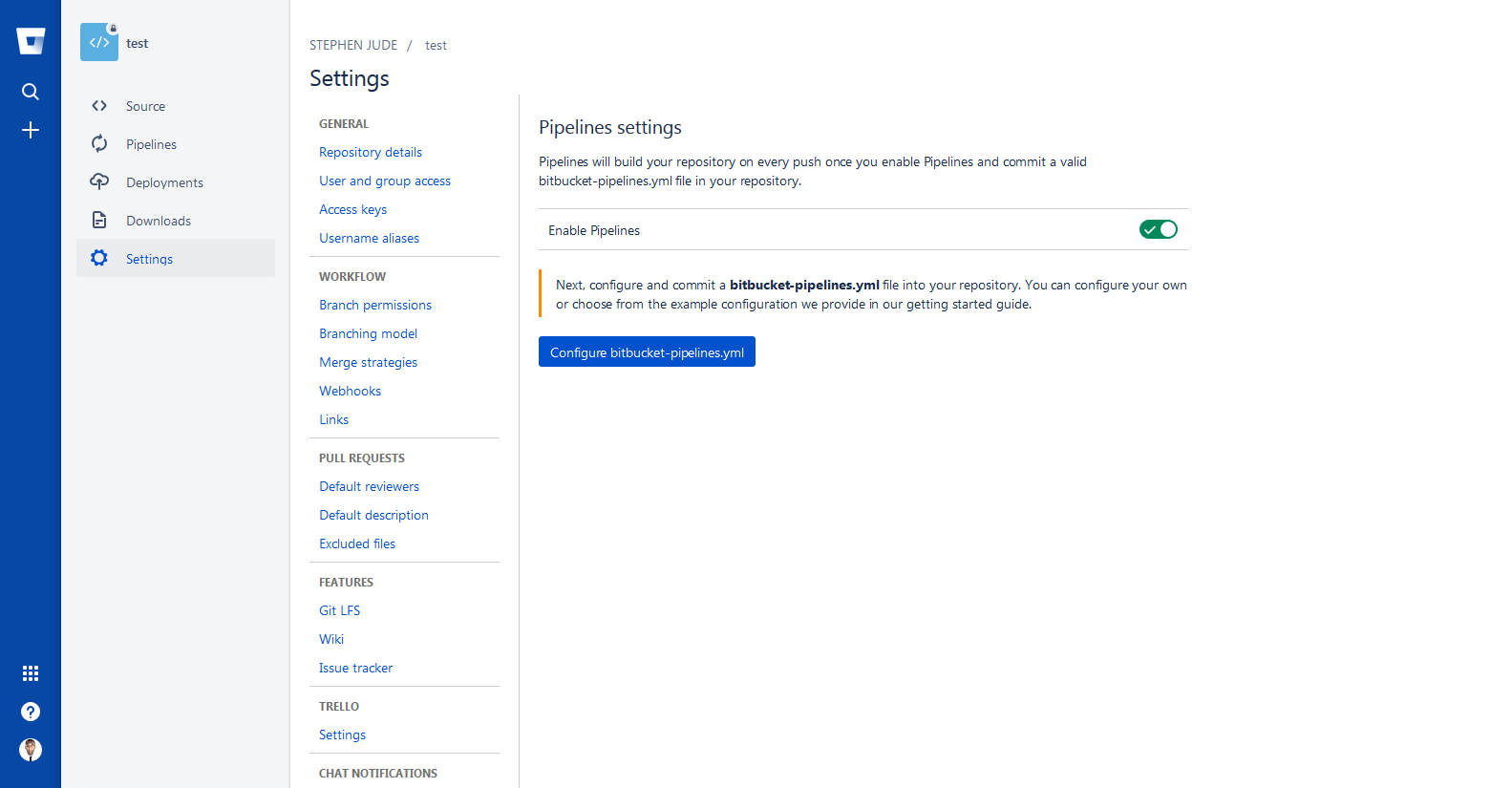
Task: Click the PULL REQUESTS section header
Action: tap(362, 458)
